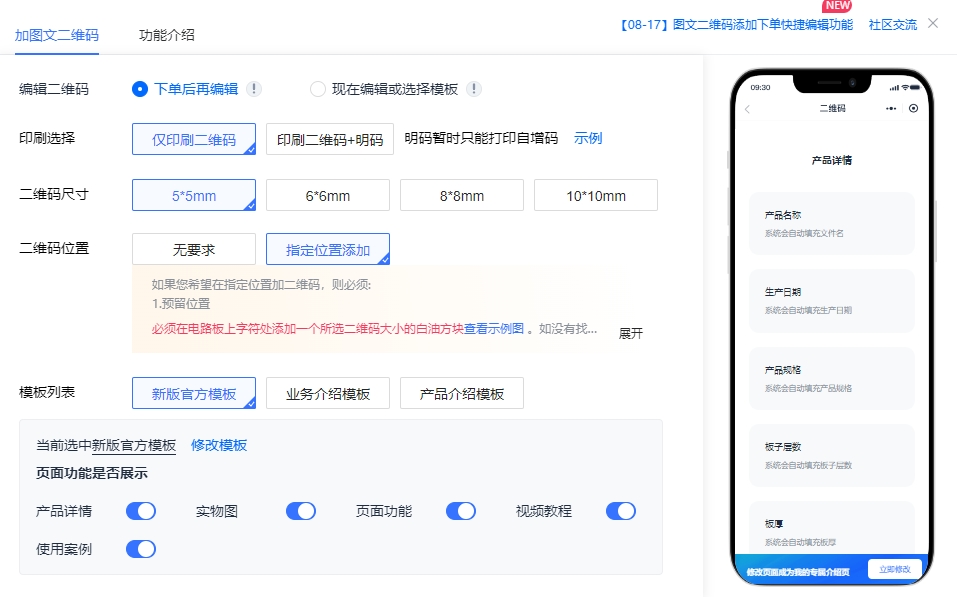Select 下单后再编辑 radio button
957x597 pixels.
pos(140,89)
